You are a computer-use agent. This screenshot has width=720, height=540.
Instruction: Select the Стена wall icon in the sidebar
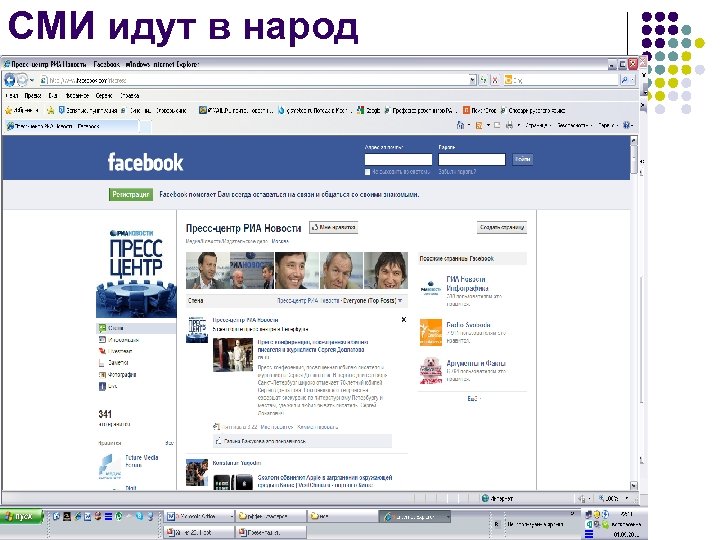[102, 328]
